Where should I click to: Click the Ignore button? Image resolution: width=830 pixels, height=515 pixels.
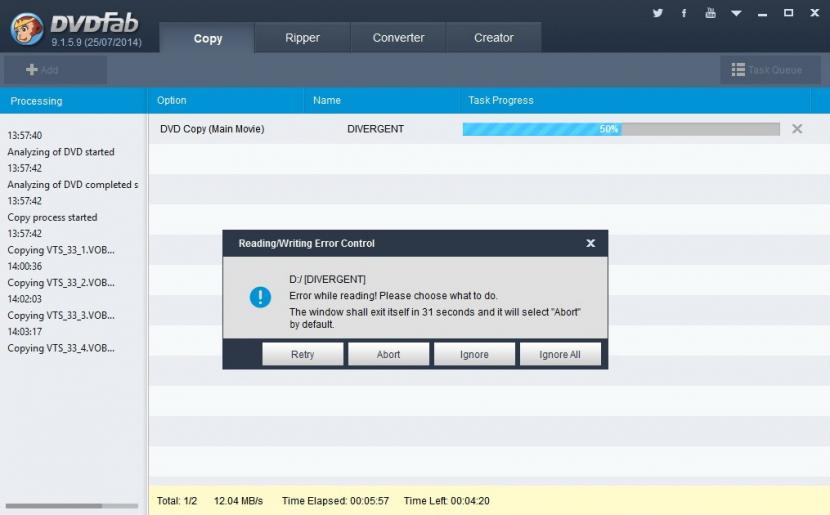tap(474, 354)
